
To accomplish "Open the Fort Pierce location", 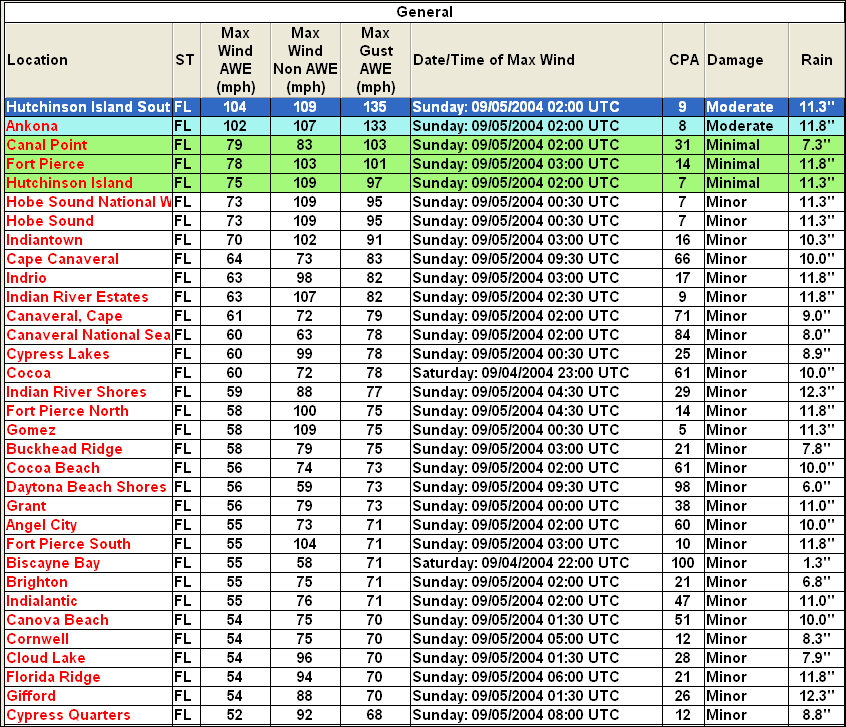I will coord(45,164).
